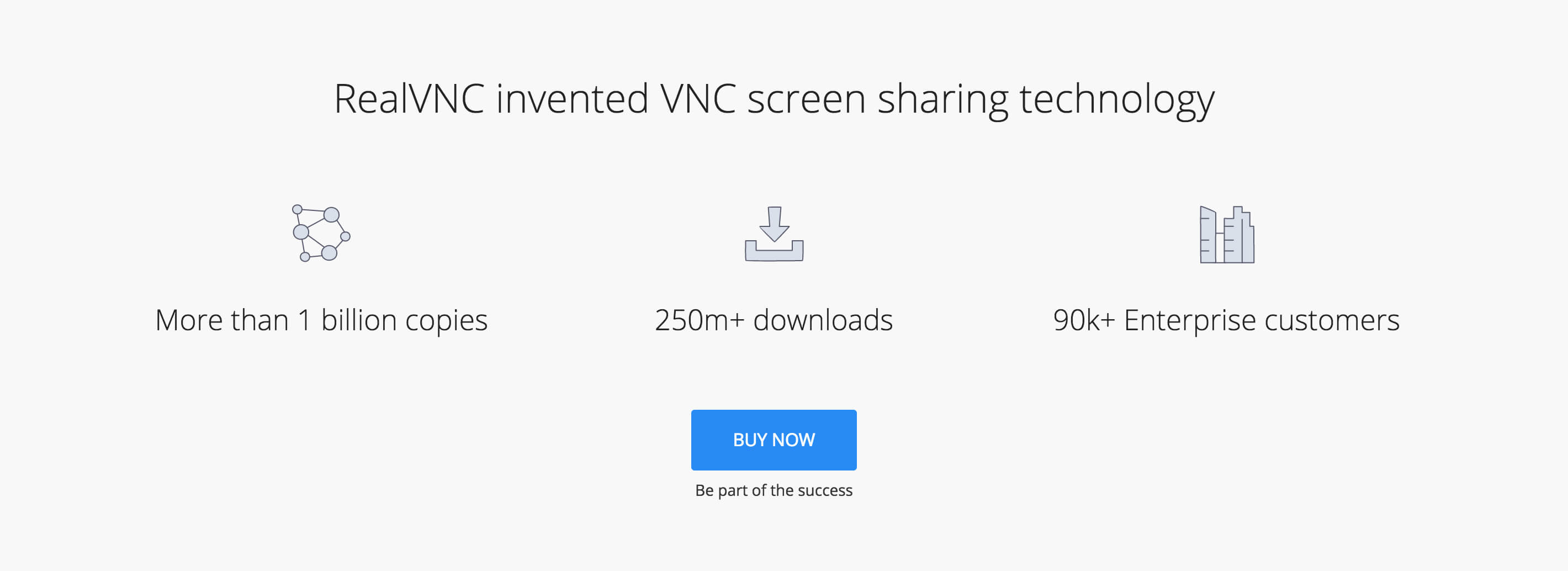The image size is (1568, 571).
Task: Click the word 'Enterprise' in customers label
Action: [1189, 321]
